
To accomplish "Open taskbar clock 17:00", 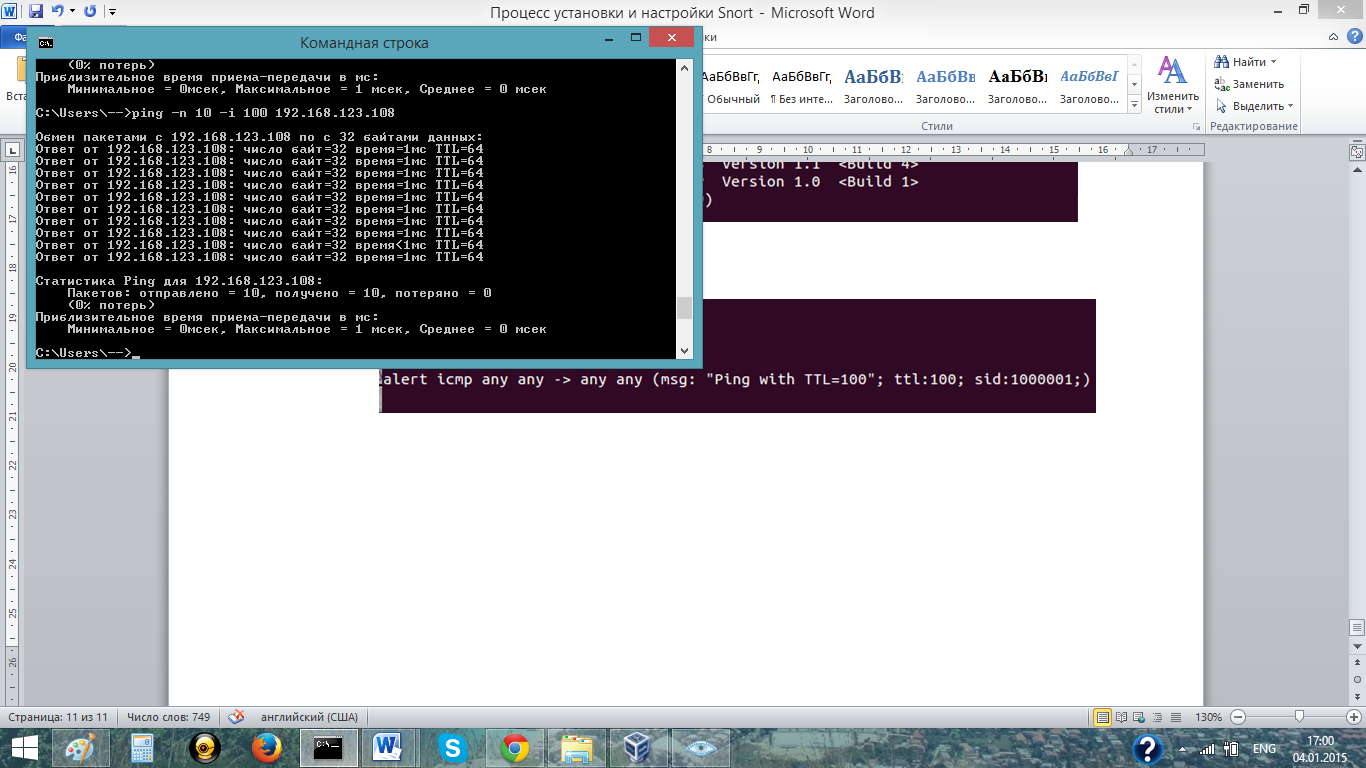I will pyautogui.click(x=1320, y=748).
